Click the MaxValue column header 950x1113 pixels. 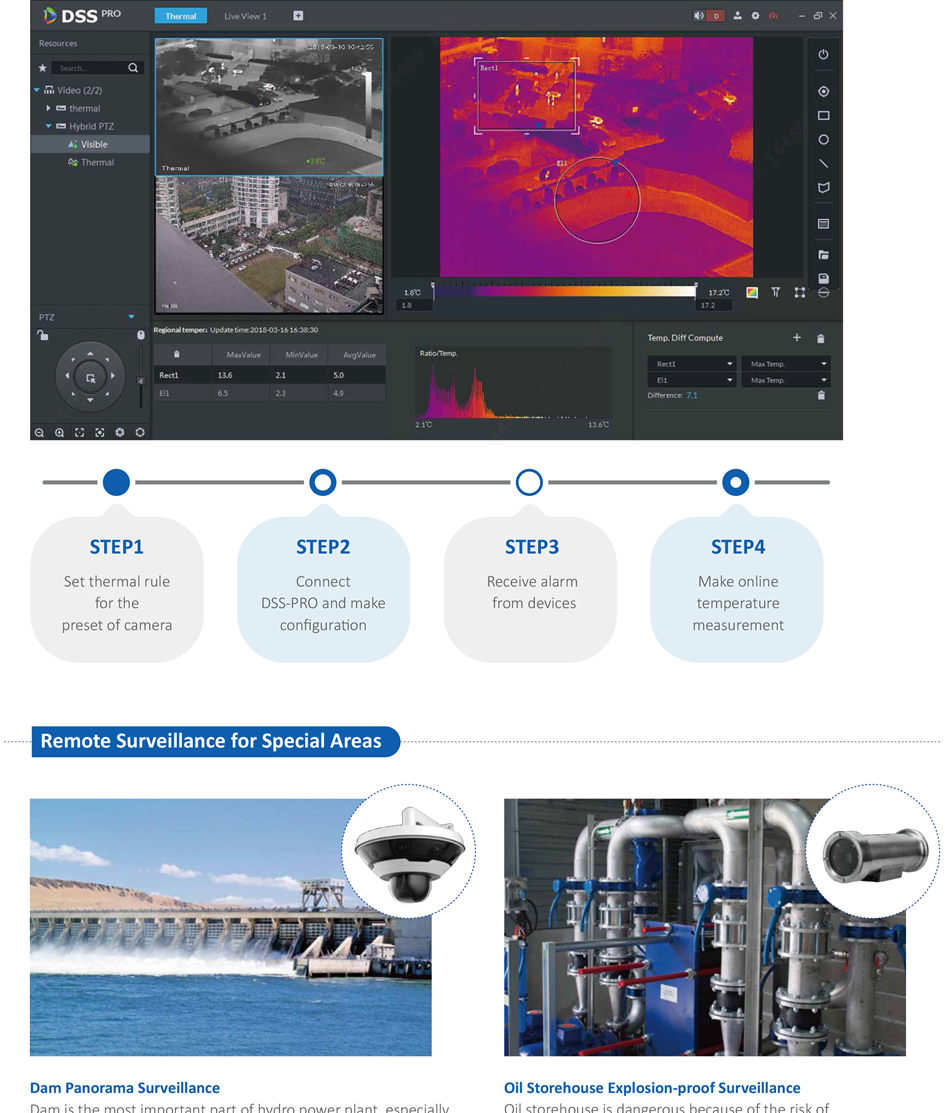(243, 354)
